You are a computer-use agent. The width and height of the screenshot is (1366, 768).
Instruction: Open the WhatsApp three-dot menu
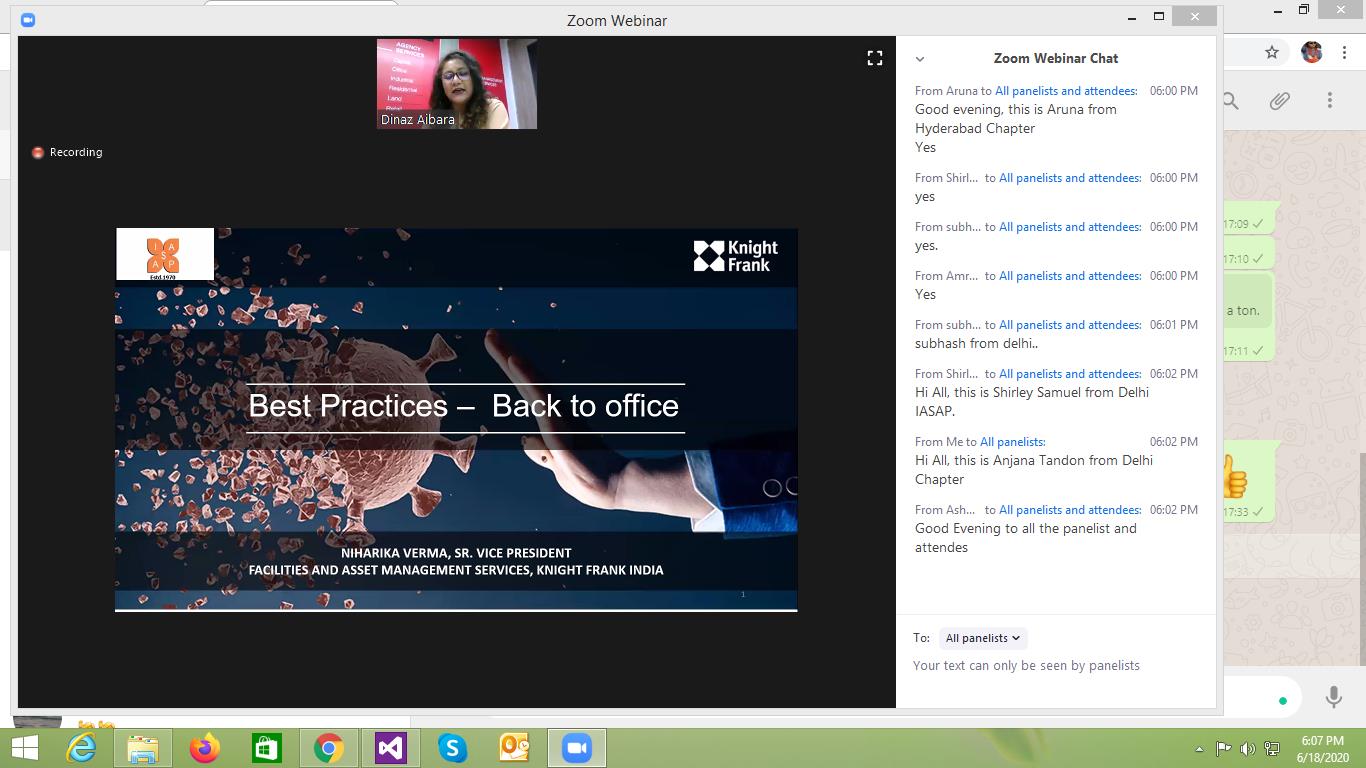point(1330,100)
